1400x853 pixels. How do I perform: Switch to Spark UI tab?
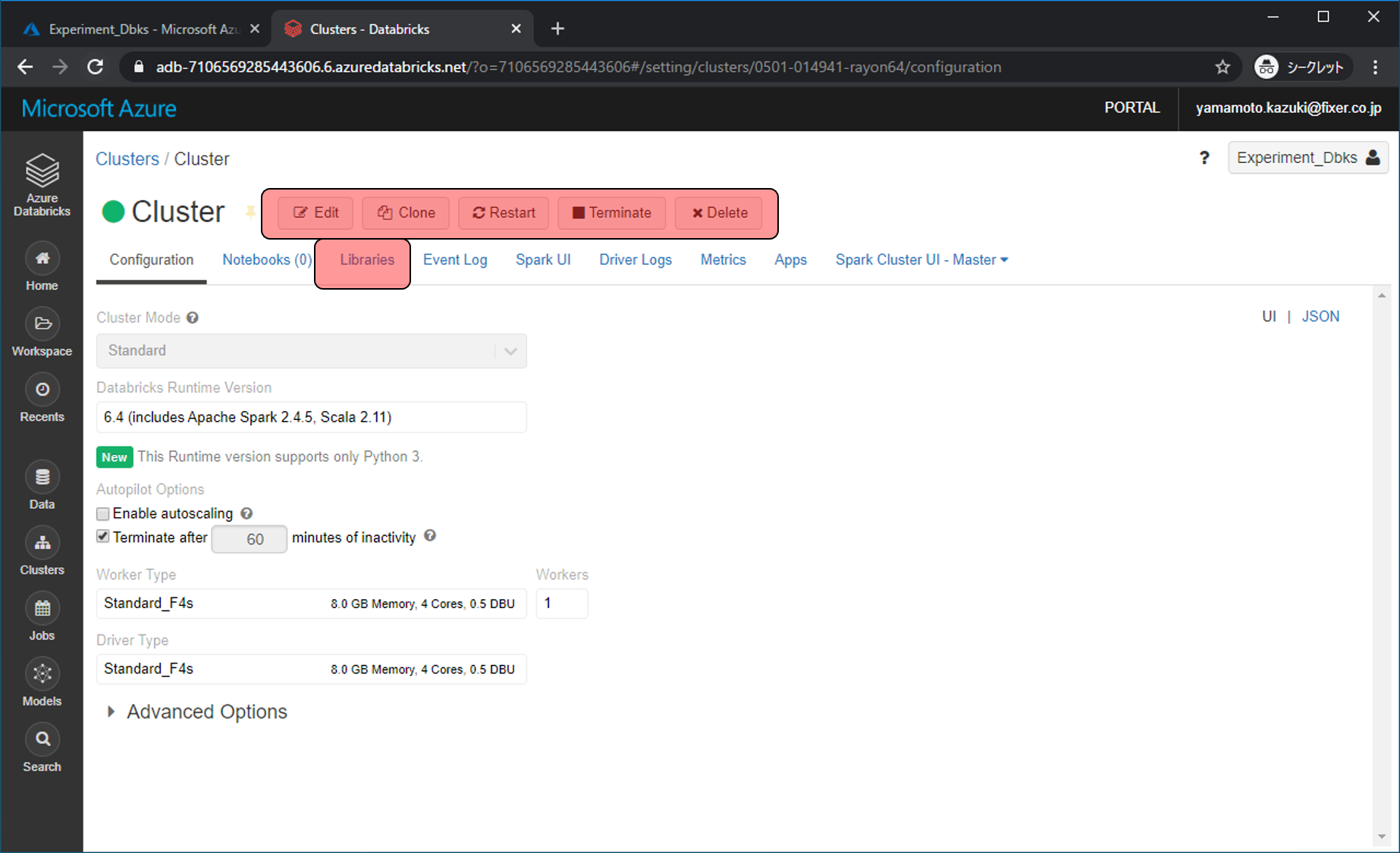click(543, 259)
